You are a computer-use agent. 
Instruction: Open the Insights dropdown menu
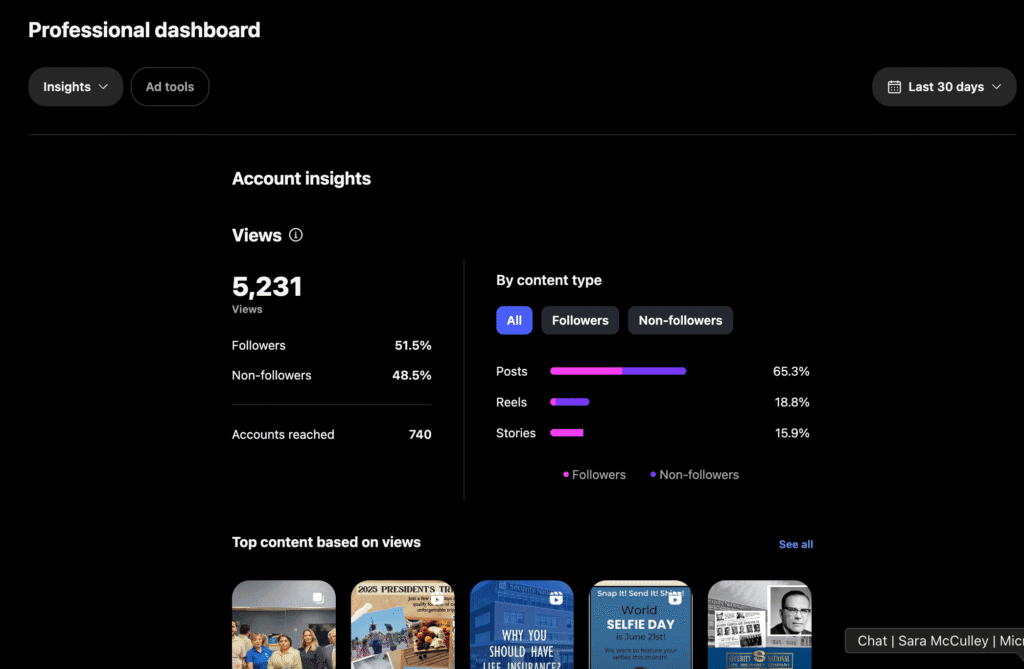pos(75,87)
